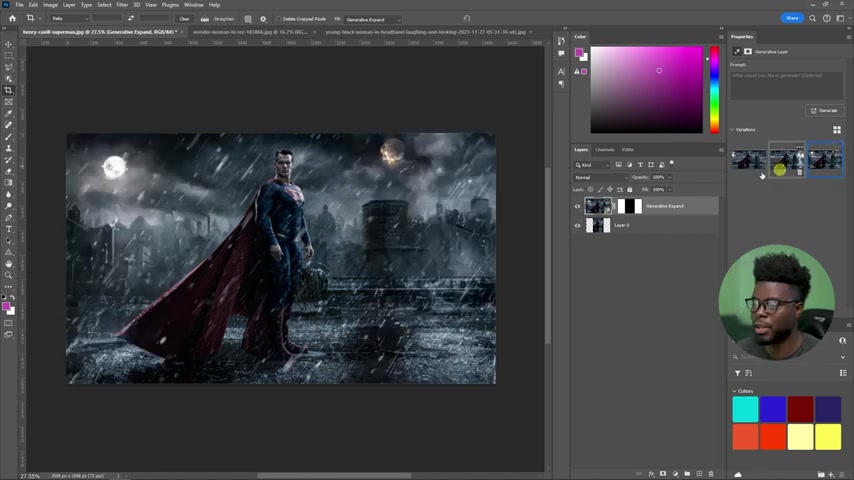This screenshot has height=480, width=854.
Task: Select the Hand tool
Action: pos(8,264)
